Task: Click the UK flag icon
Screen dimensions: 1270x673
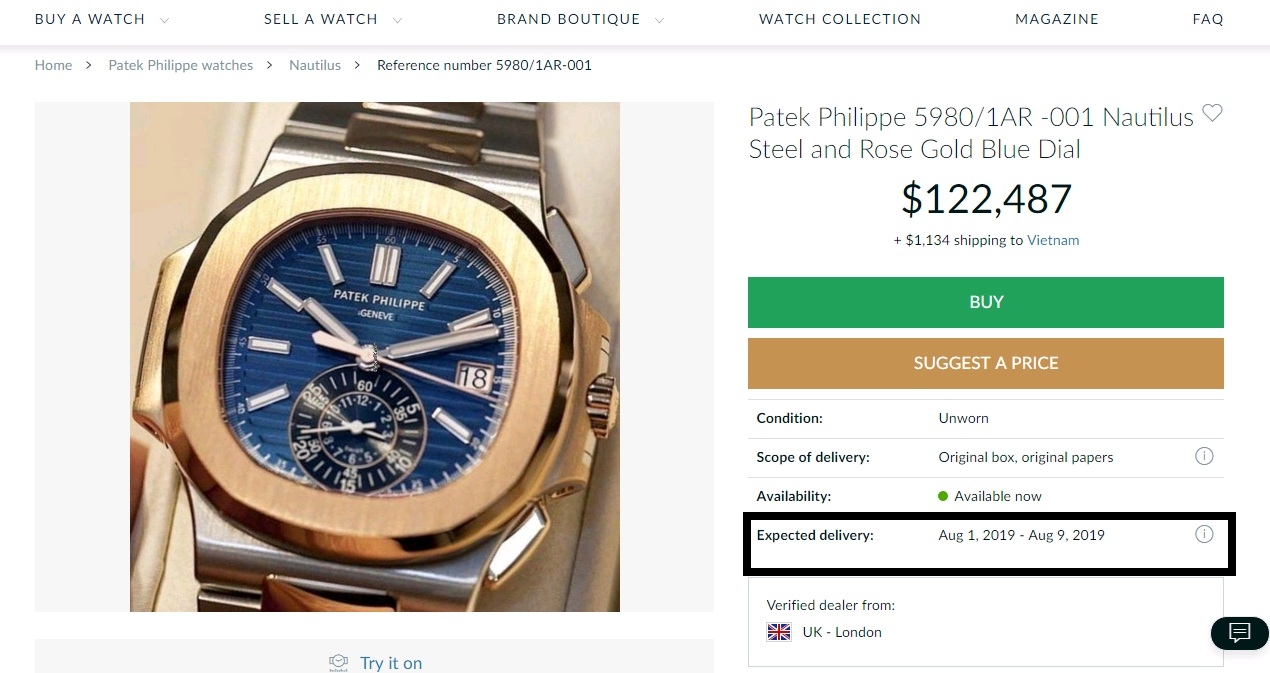Action: (x=779, y=632)
